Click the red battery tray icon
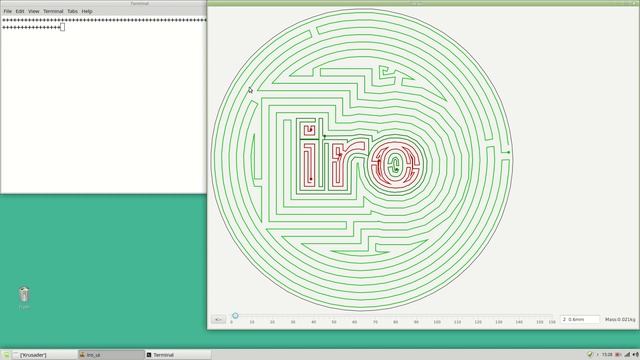Viewport: 640px width, 360px height. 618,355
